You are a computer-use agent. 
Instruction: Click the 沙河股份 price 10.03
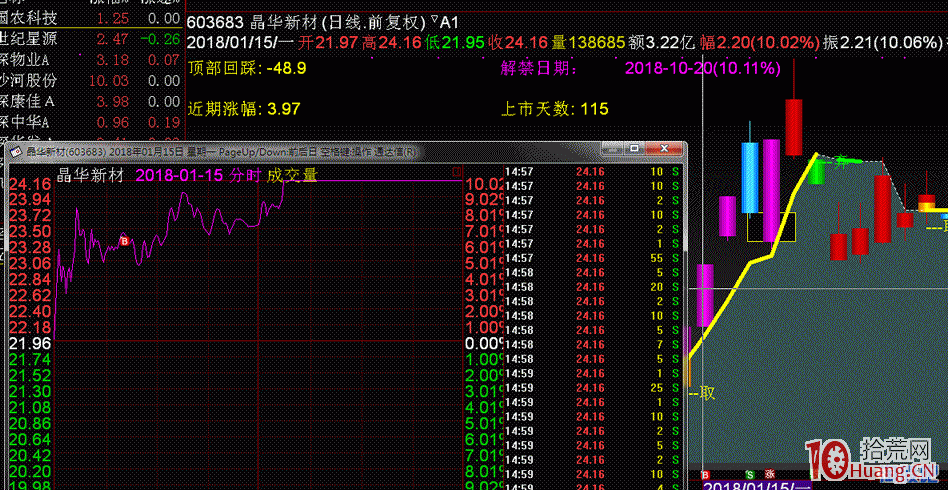pyautogui.click(x=108, y=80)
